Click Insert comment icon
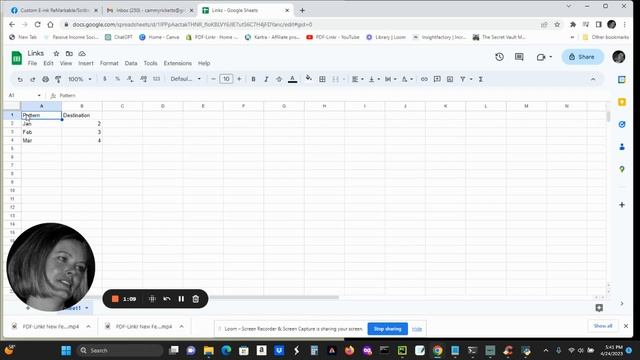640x360 pixels. click(x=437, y=79)
